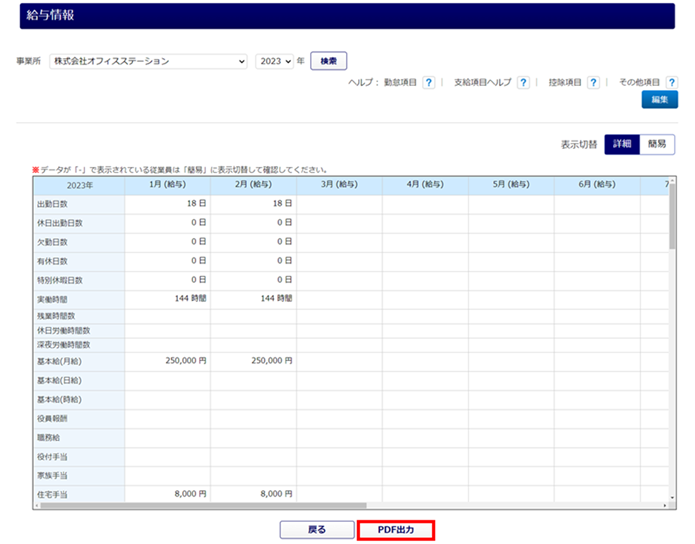The width and height of the screenshot is (695, 544).
Task: Click the blue 編集 edit button
Action: pyautogui.click(x=659, y=100)
